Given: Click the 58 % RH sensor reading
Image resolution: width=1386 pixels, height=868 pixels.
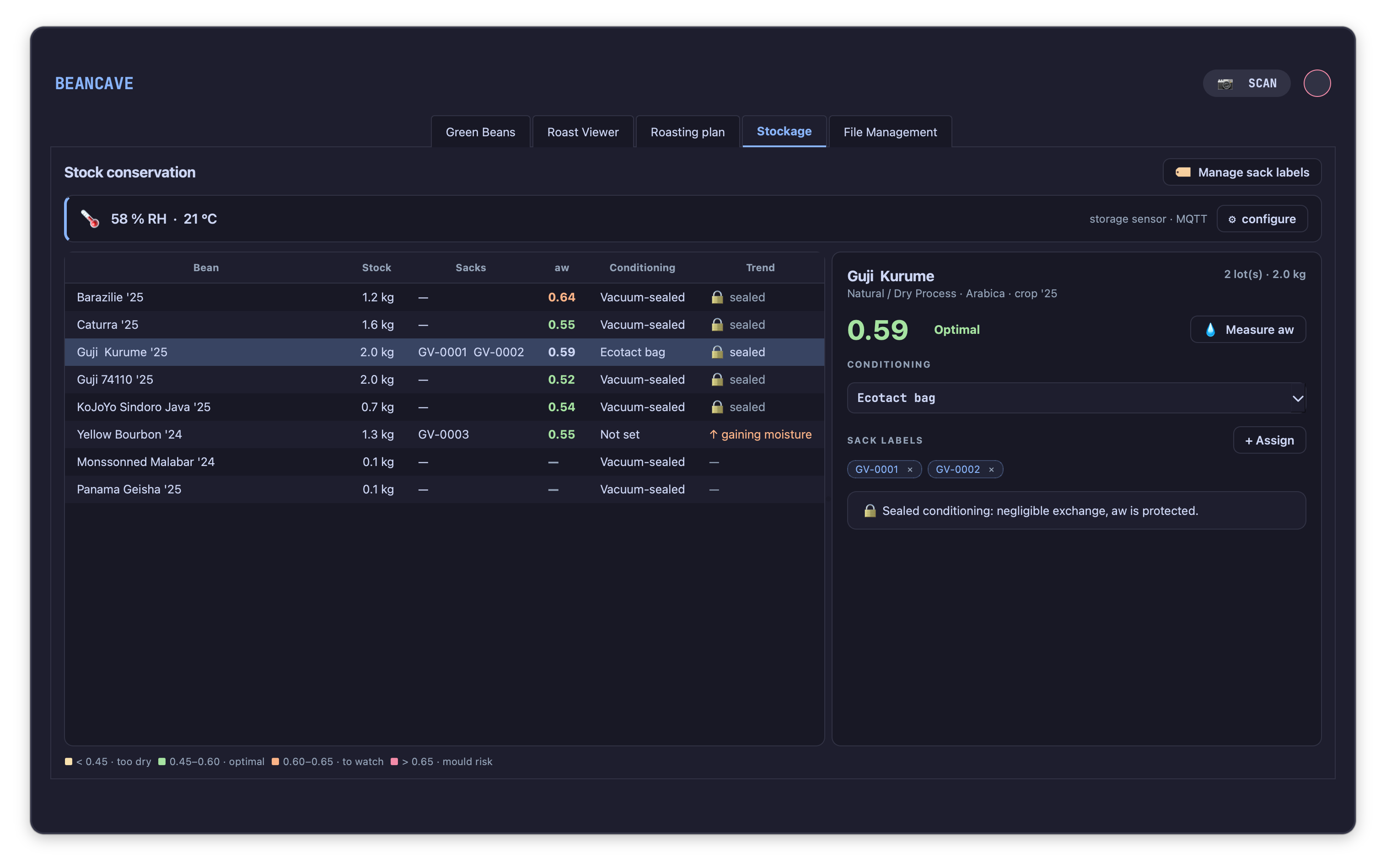Looking at the screenshot, I should point(138,219).
